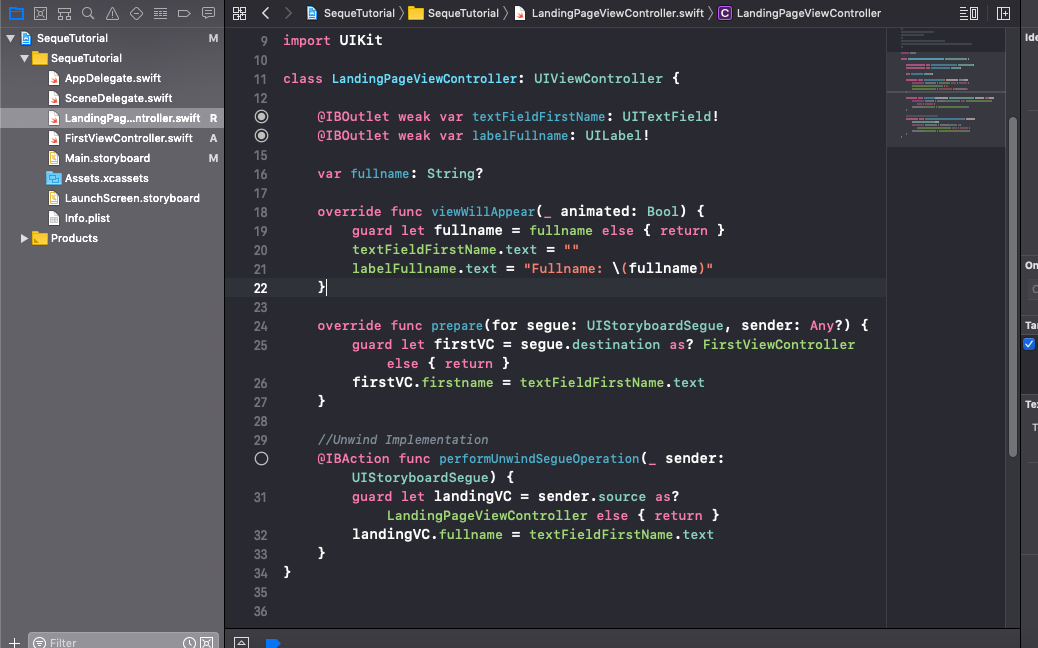Select the Source Control navigator
1038x648 pixels.
point(40,13)
